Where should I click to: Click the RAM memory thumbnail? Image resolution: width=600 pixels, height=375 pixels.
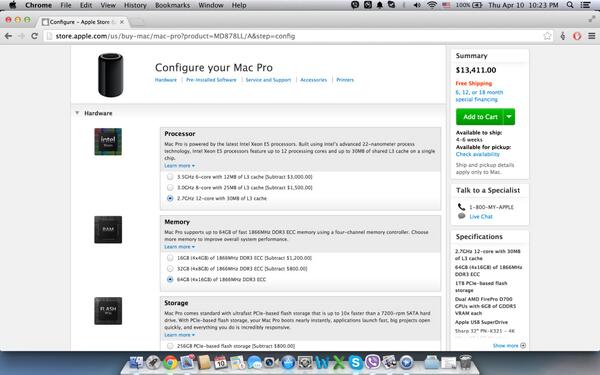coord(108,230)
